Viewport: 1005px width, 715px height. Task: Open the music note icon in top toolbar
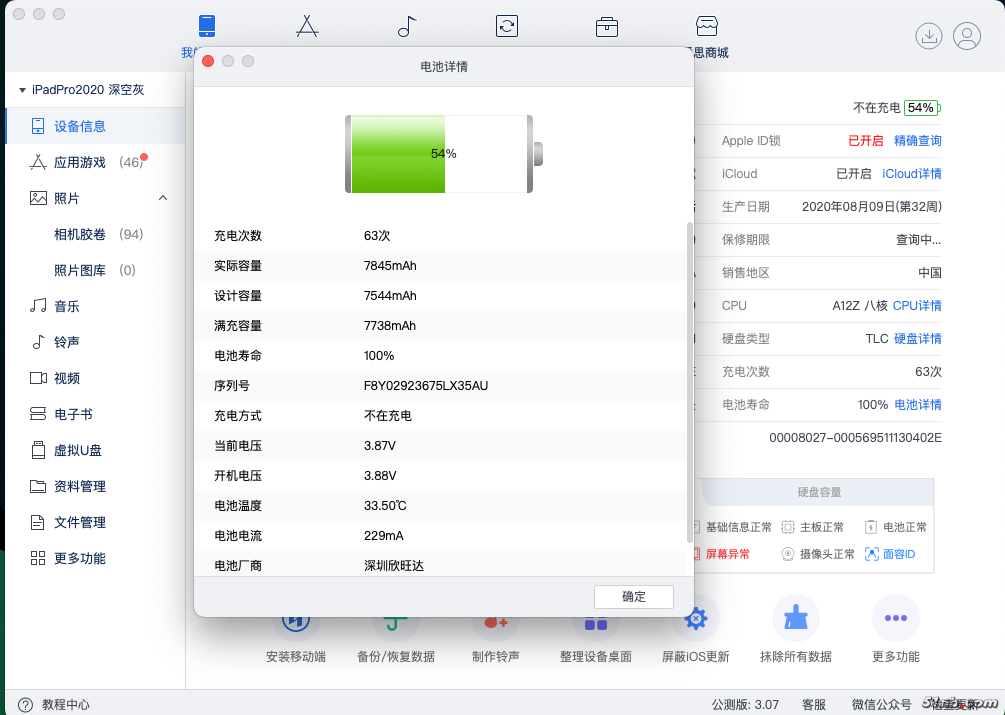pyautogui.click(x=407, y=27)
